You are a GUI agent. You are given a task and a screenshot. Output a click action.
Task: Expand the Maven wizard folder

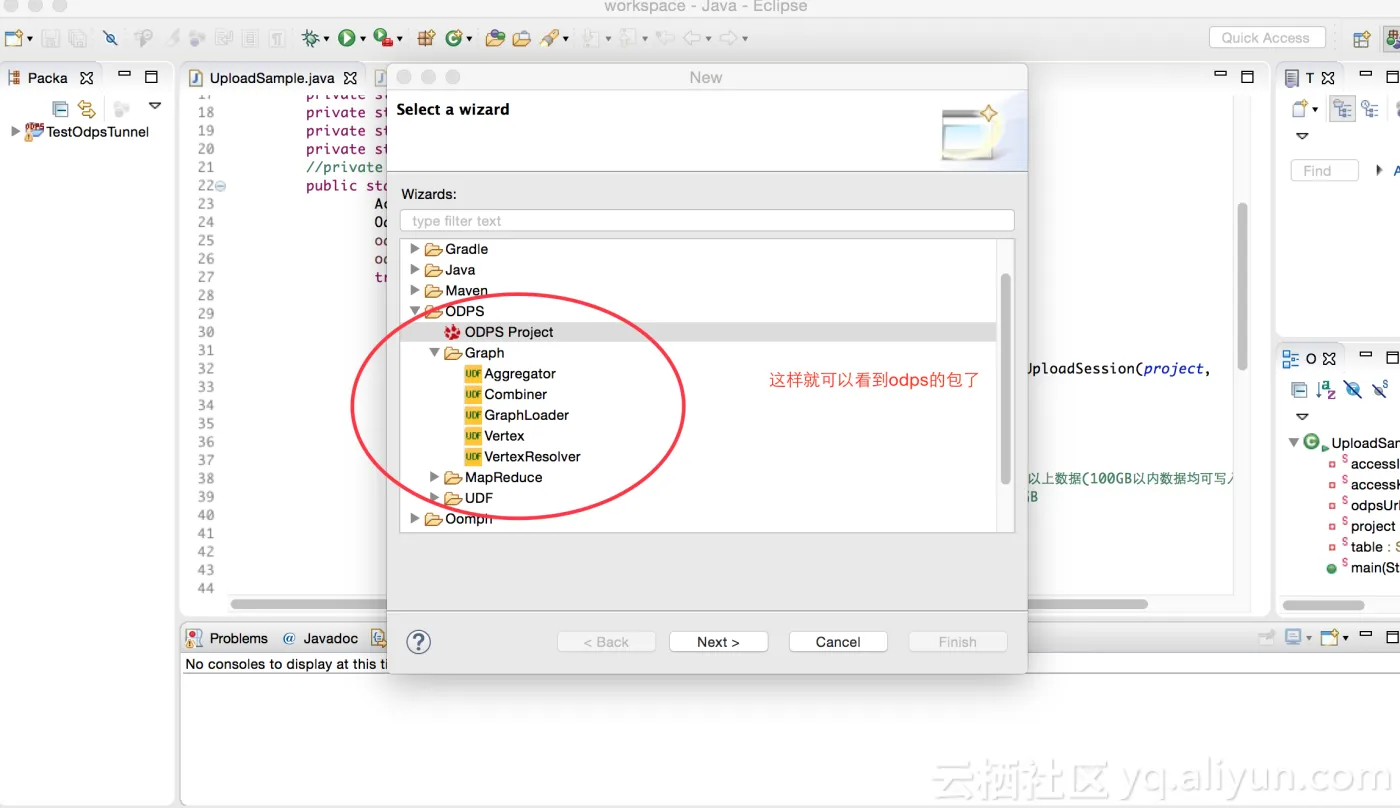pyautogui.click(x=415, y=291)
